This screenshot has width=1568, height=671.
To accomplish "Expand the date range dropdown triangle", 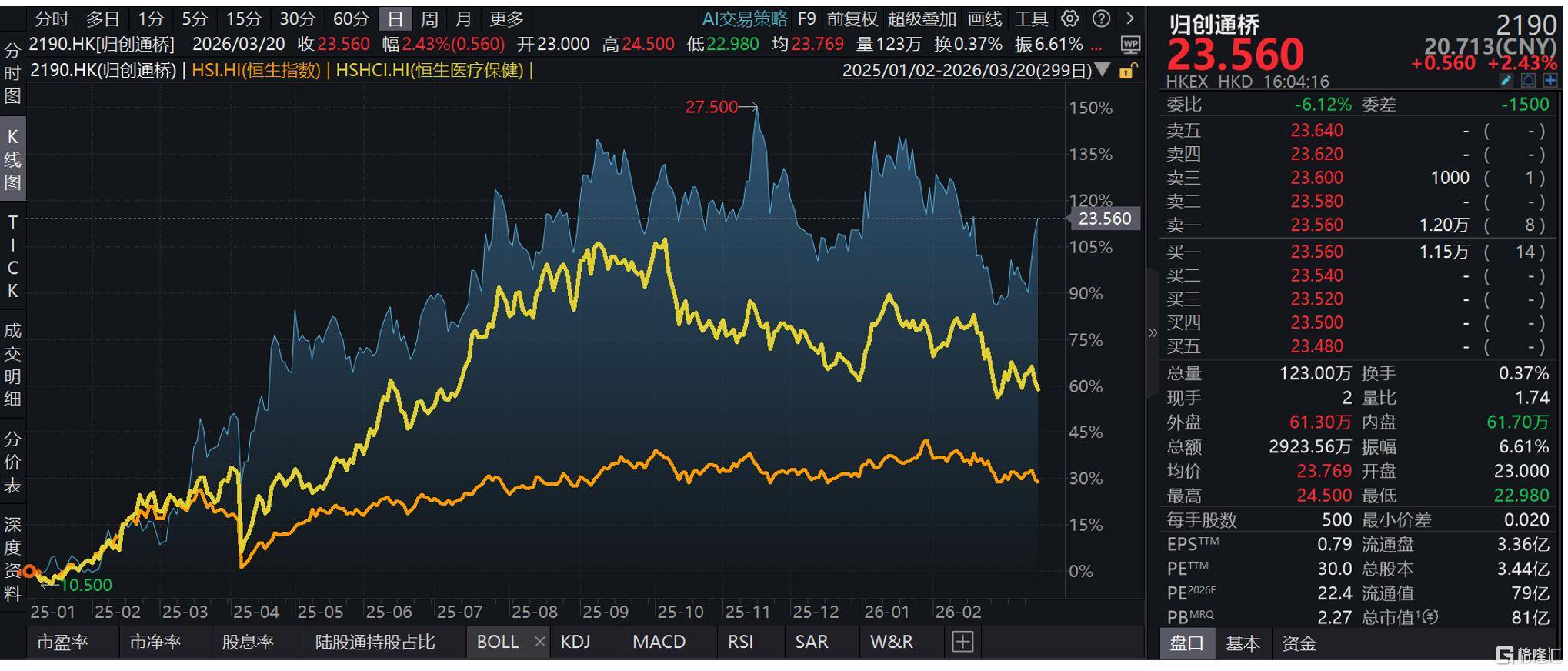I will click(x=1103, y=70).
